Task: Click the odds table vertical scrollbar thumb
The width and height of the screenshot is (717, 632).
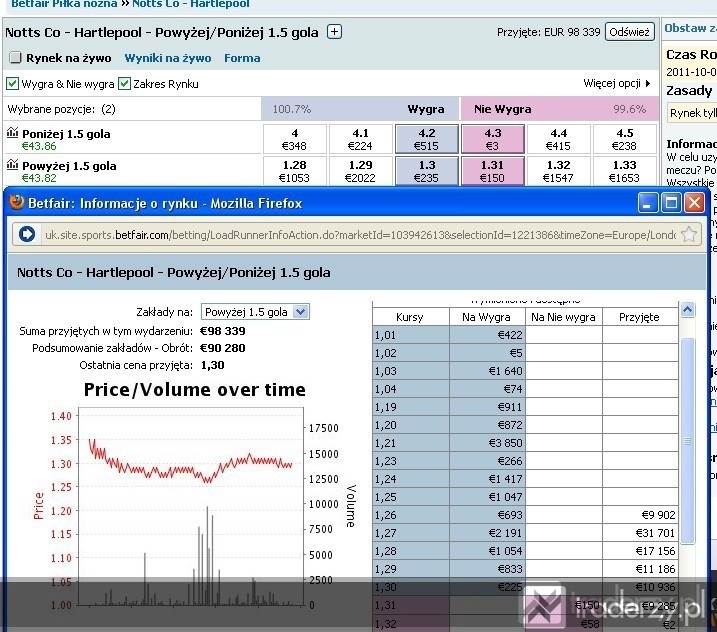Action: 687,441
